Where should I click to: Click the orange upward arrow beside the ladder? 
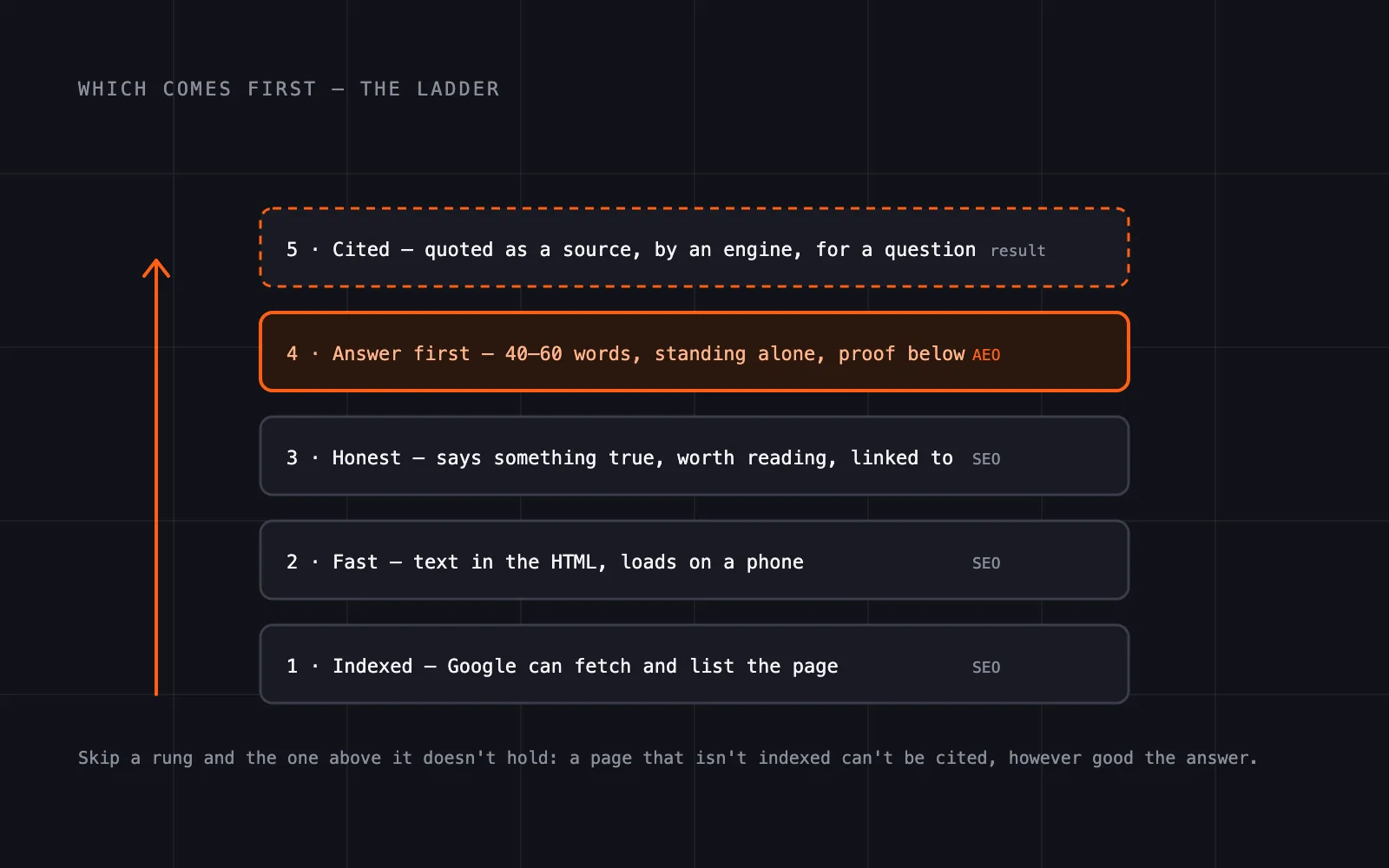(x=156, y=477)
